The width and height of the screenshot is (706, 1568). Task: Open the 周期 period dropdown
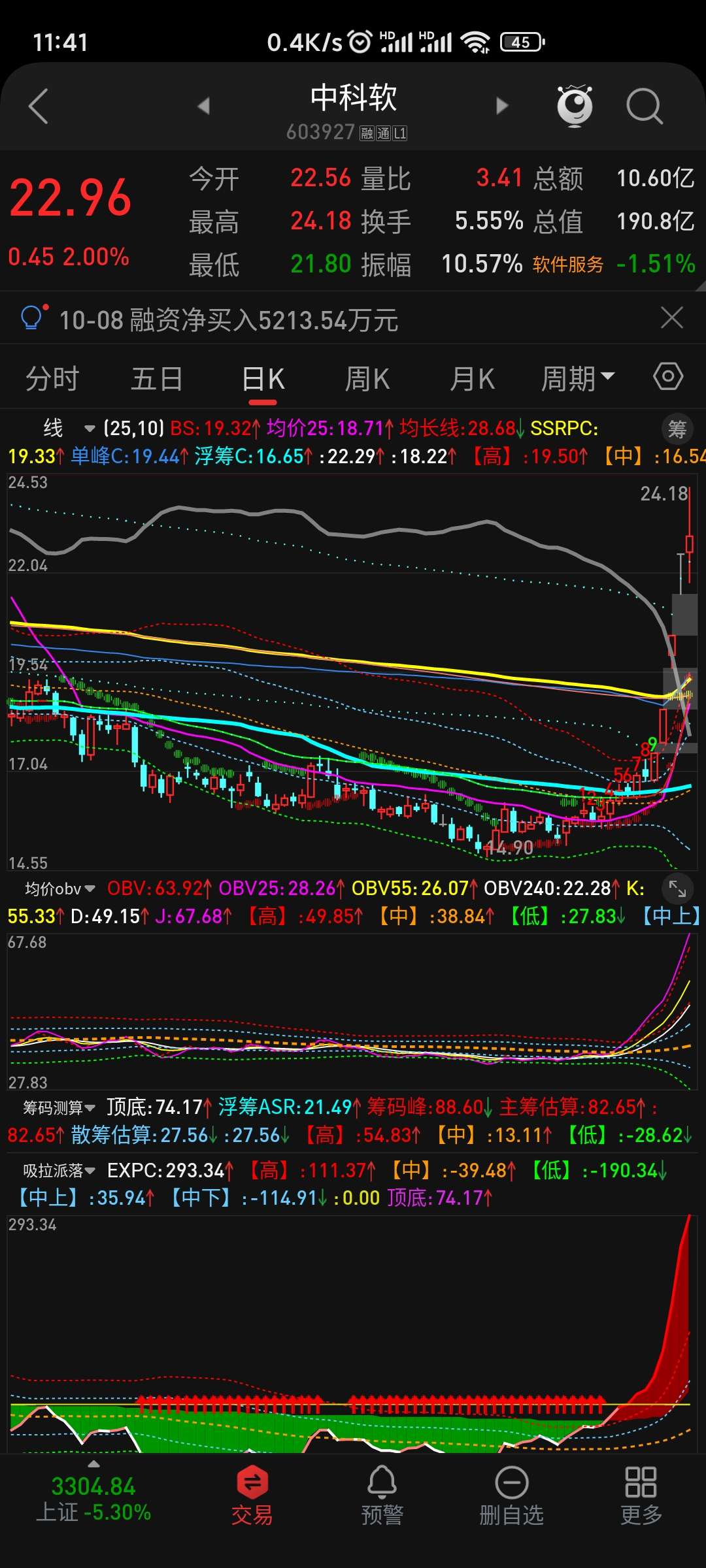578,379
